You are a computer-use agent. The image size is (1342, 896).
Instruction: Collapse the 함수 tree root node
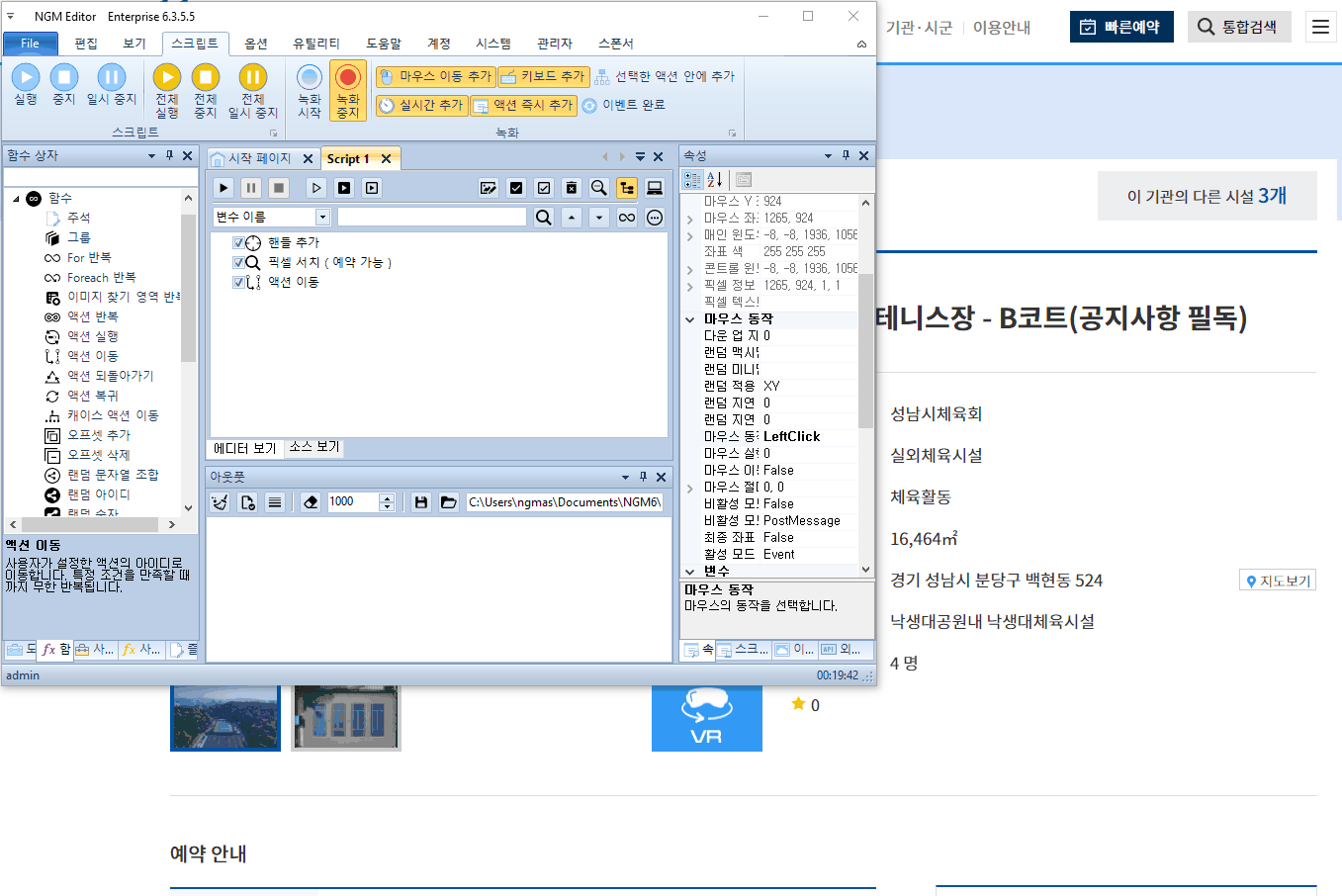[16, 199]
